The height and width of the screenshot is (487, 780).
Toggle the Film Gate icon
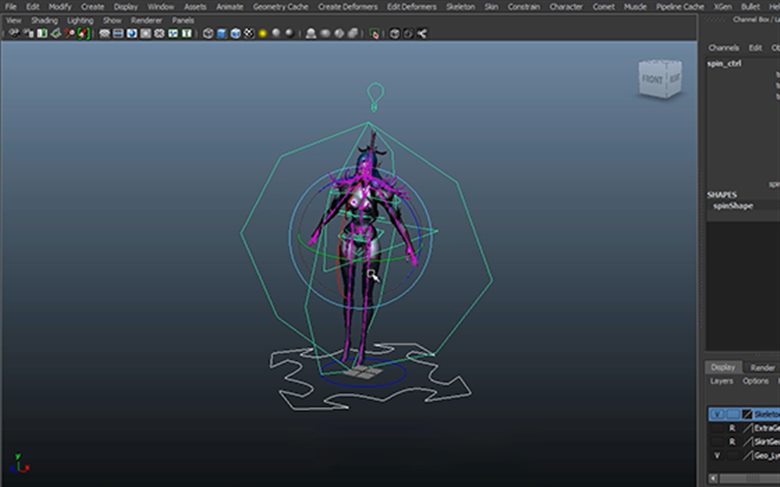[x=118, y=33]
